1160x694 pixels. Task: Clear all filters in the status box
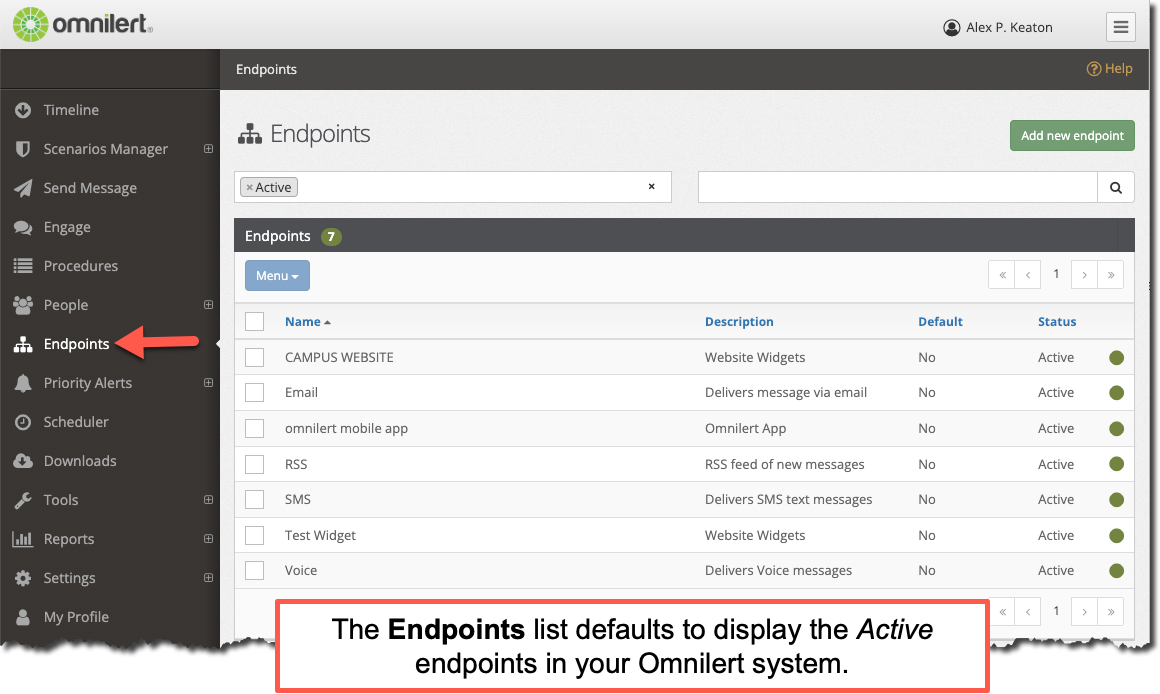(652, 186)
